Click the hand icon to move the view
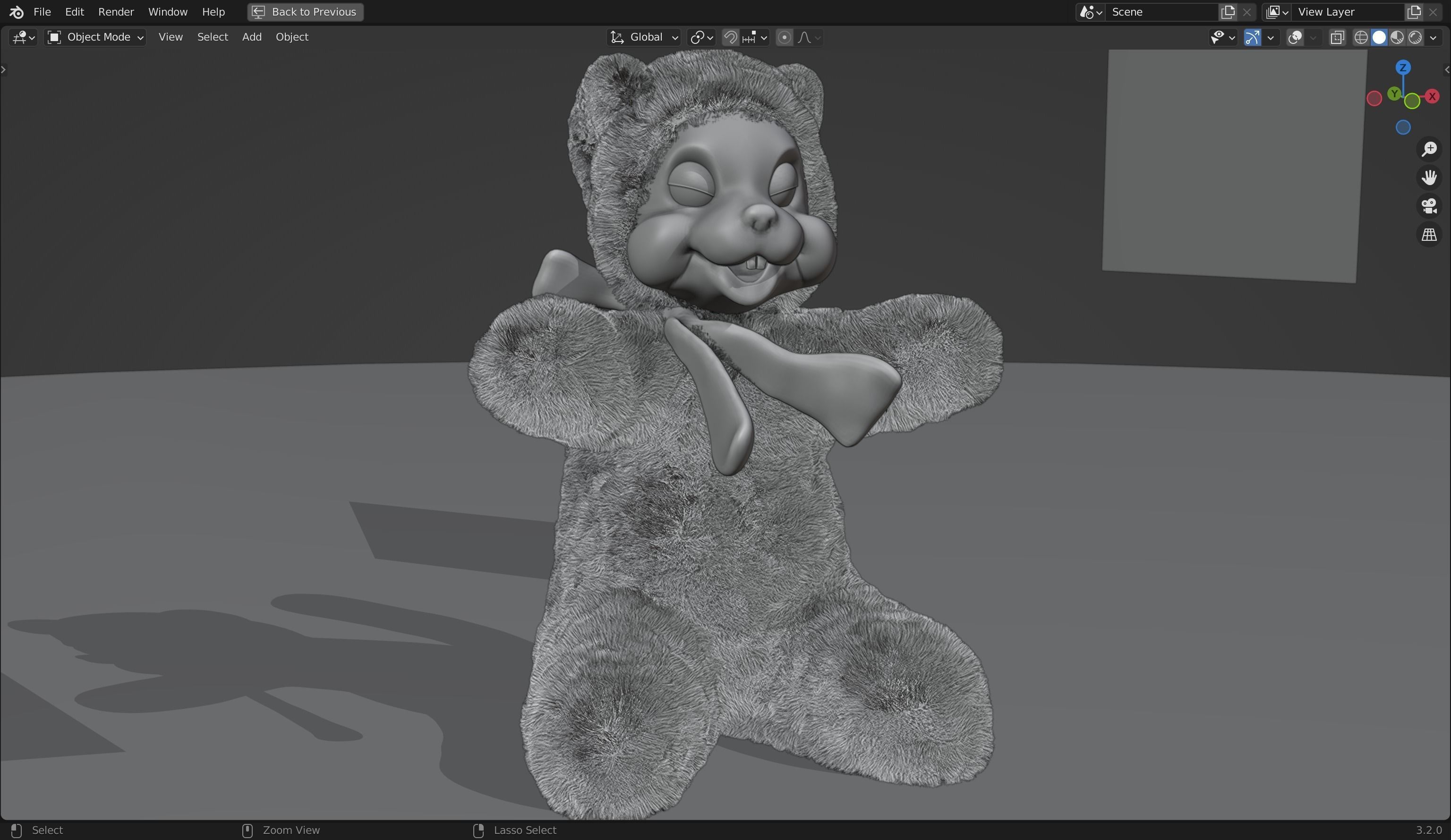Image resolution: width=1451 pixels, height=840 pixels. [1430, 177]
